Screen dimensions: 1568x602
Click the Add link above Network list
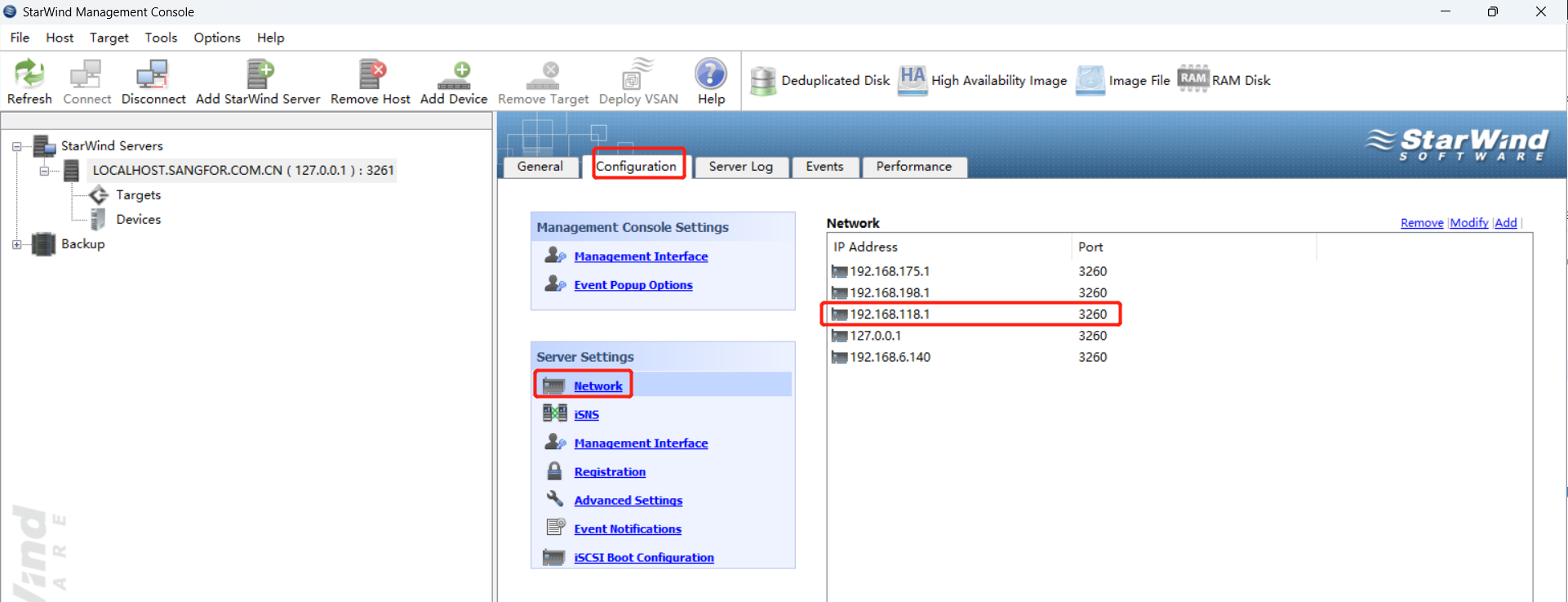pyautogui.click(x=1506, y=223)
